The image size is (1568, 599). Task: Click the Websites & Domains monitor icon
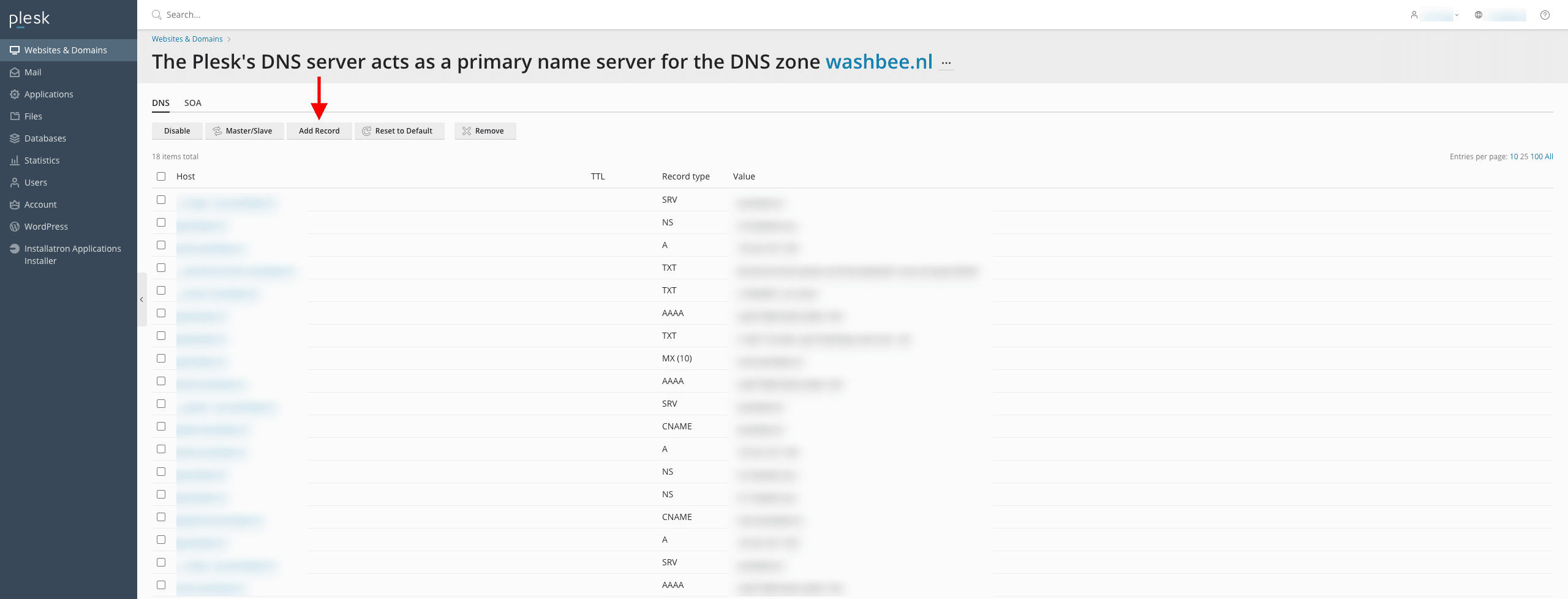click(15, 50)
